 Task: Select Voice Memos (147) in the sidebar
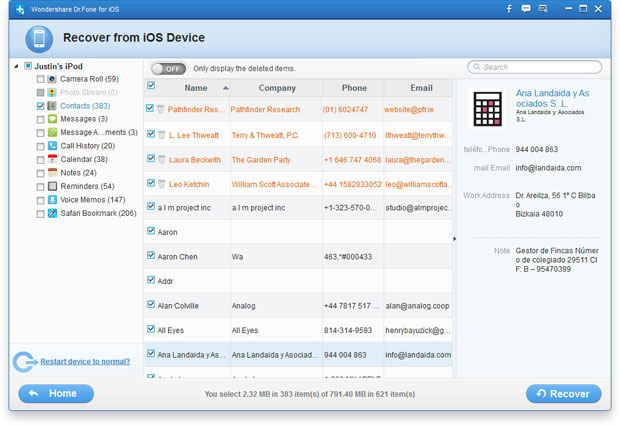click(x=93, y=200)
